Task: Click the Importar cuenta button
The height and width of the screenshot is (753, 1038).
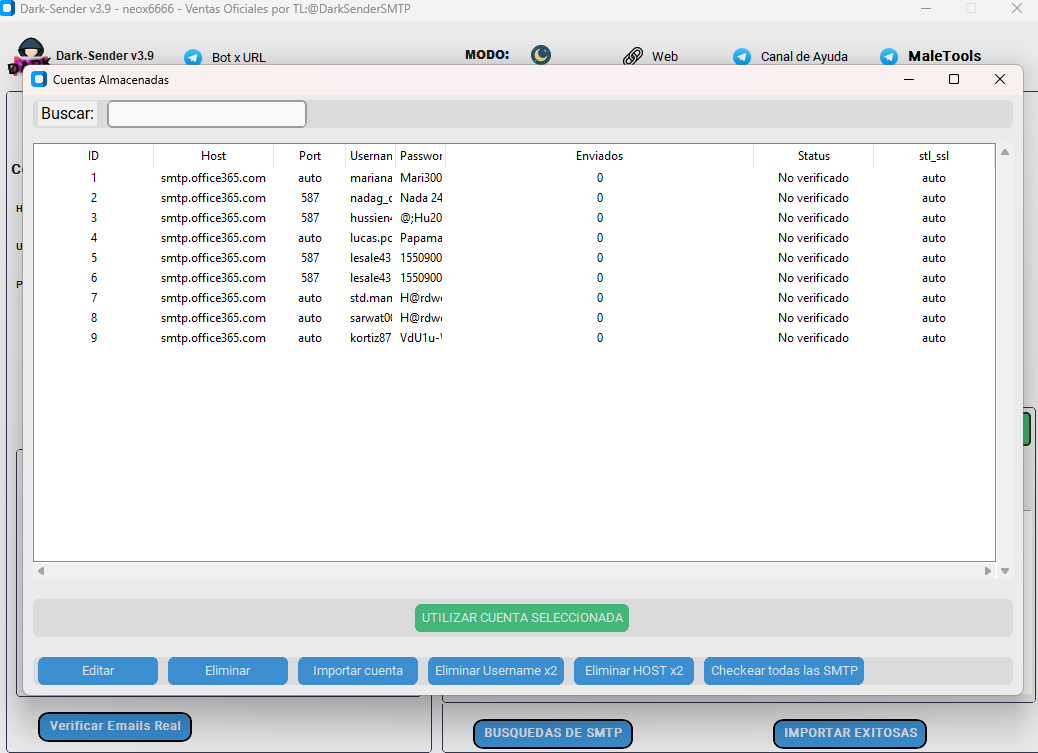Action: coord(357,671)
